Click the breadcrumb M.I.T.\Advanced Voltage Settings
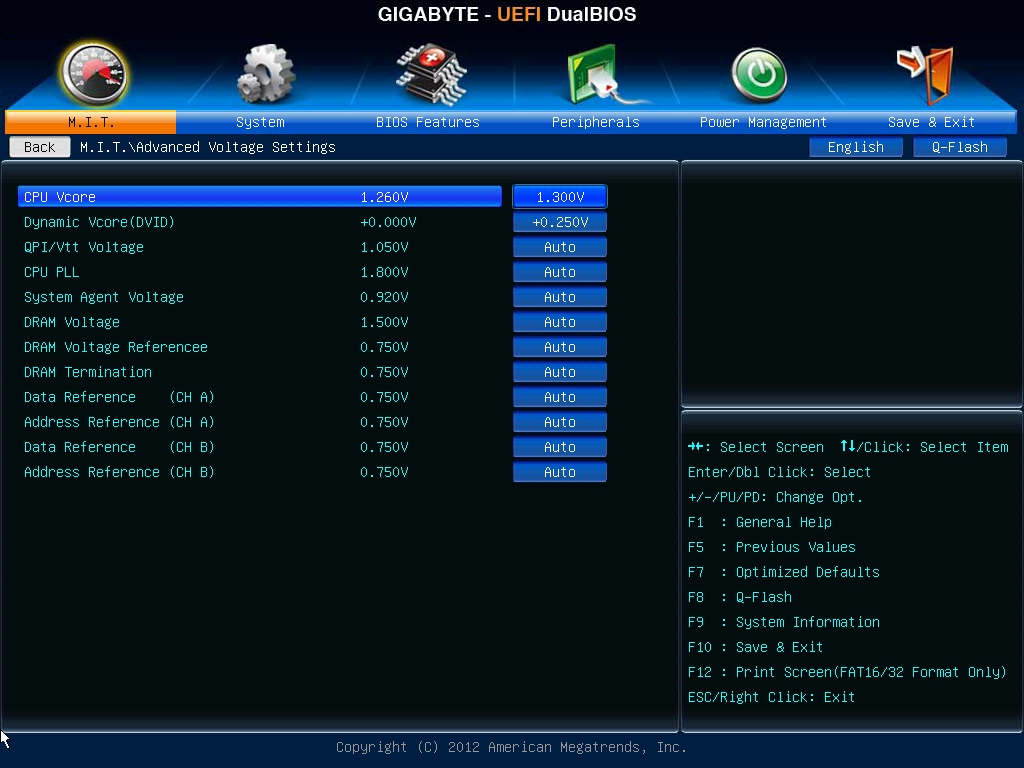 (x=208, y=147)
